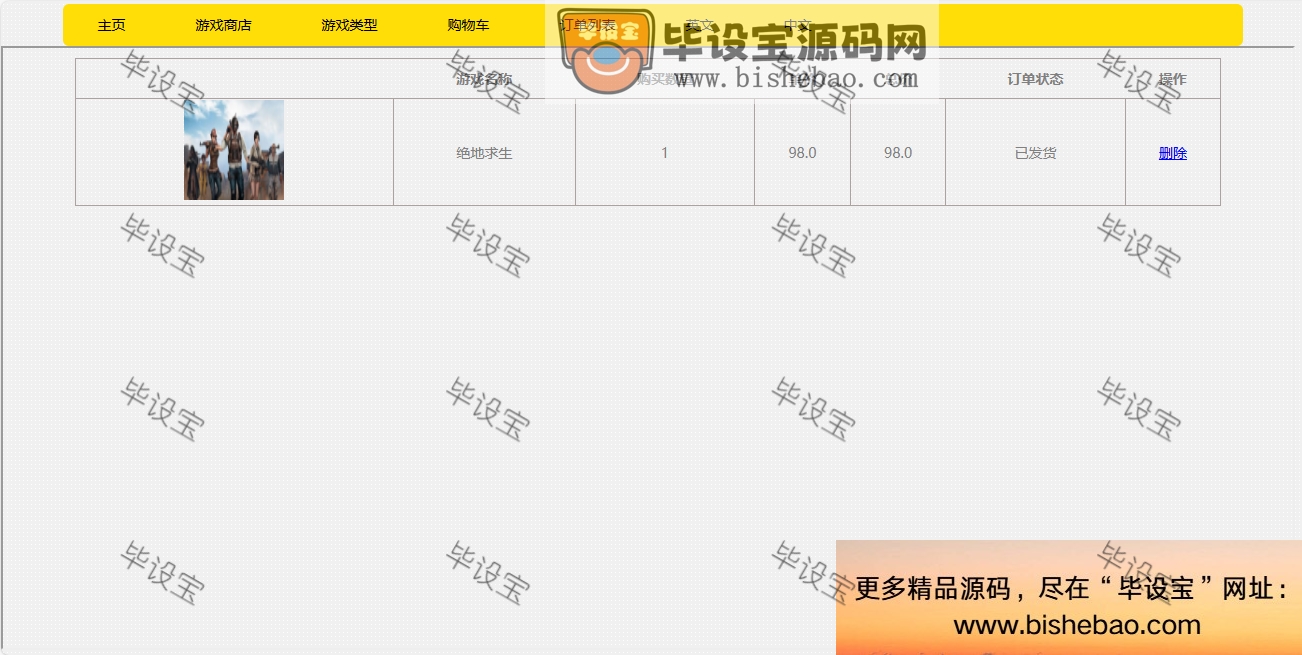The image size is (1302, 655).
Task: Click the 游戏名称 column header
Action: (x=485, y=79)
